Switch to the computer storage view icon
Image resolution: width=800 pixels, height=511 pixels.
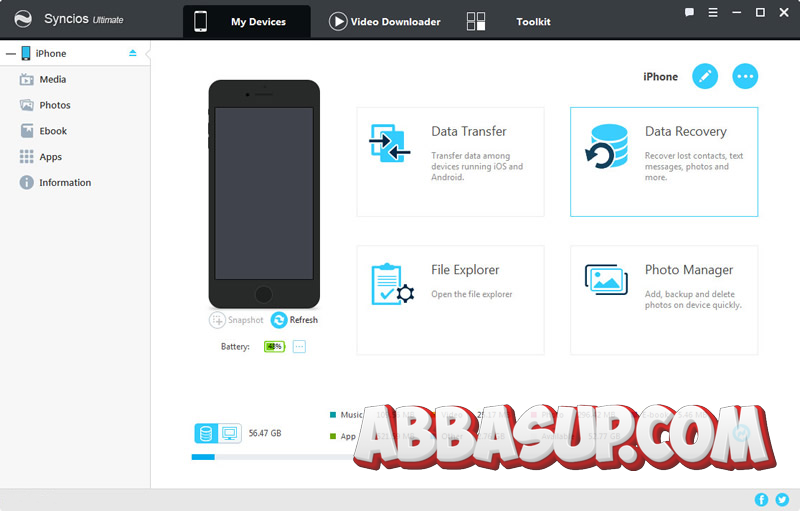pyautogui.click(x=230, y=433)
